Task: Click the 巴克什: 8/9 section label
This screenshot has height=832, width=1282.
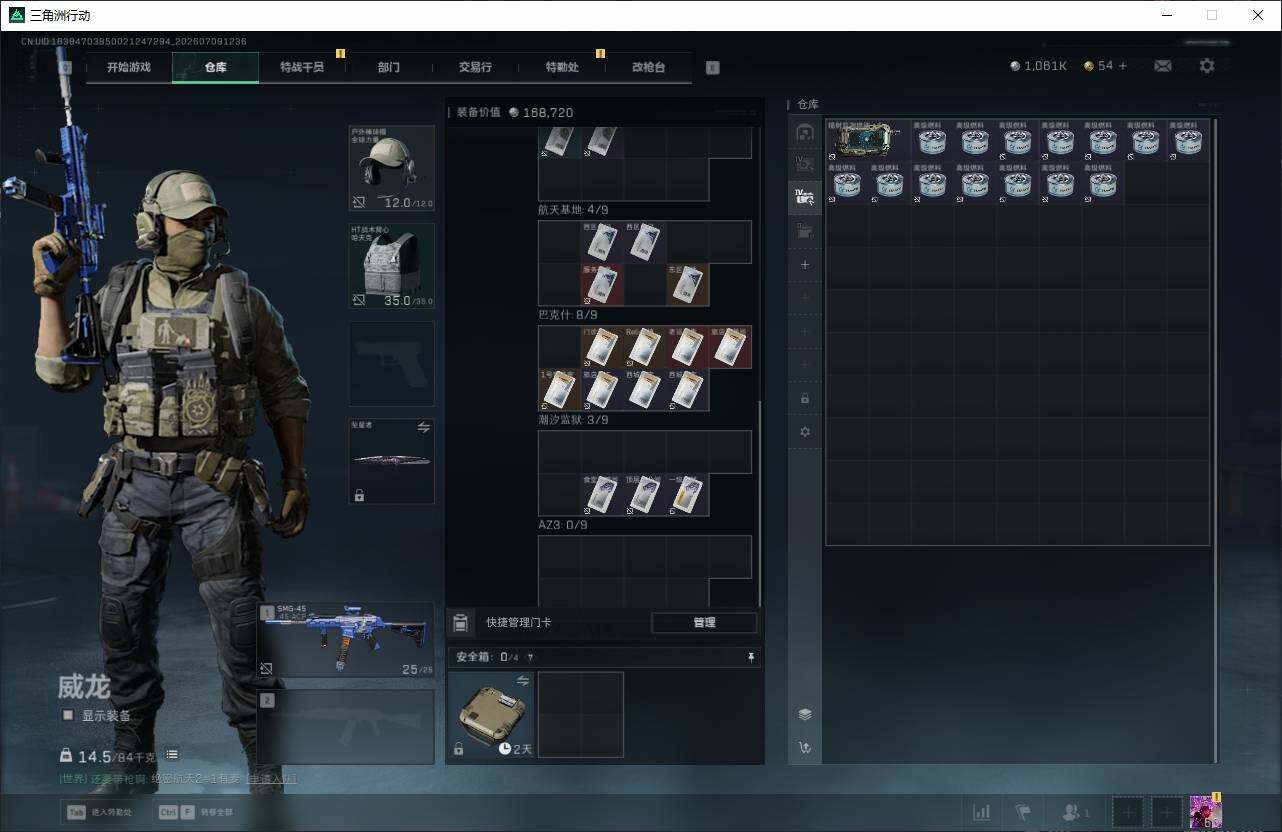Action: pos(568,315)
